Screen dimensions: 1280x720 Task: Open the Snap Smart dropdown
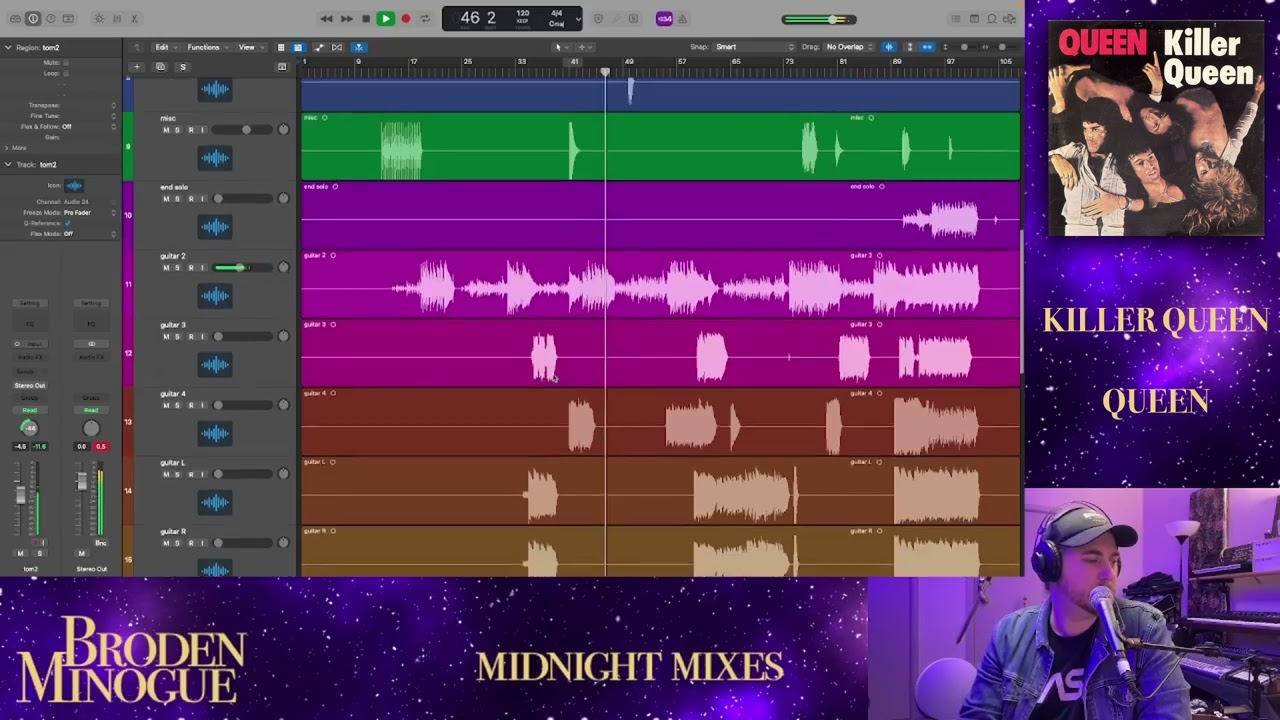point(754,47)
